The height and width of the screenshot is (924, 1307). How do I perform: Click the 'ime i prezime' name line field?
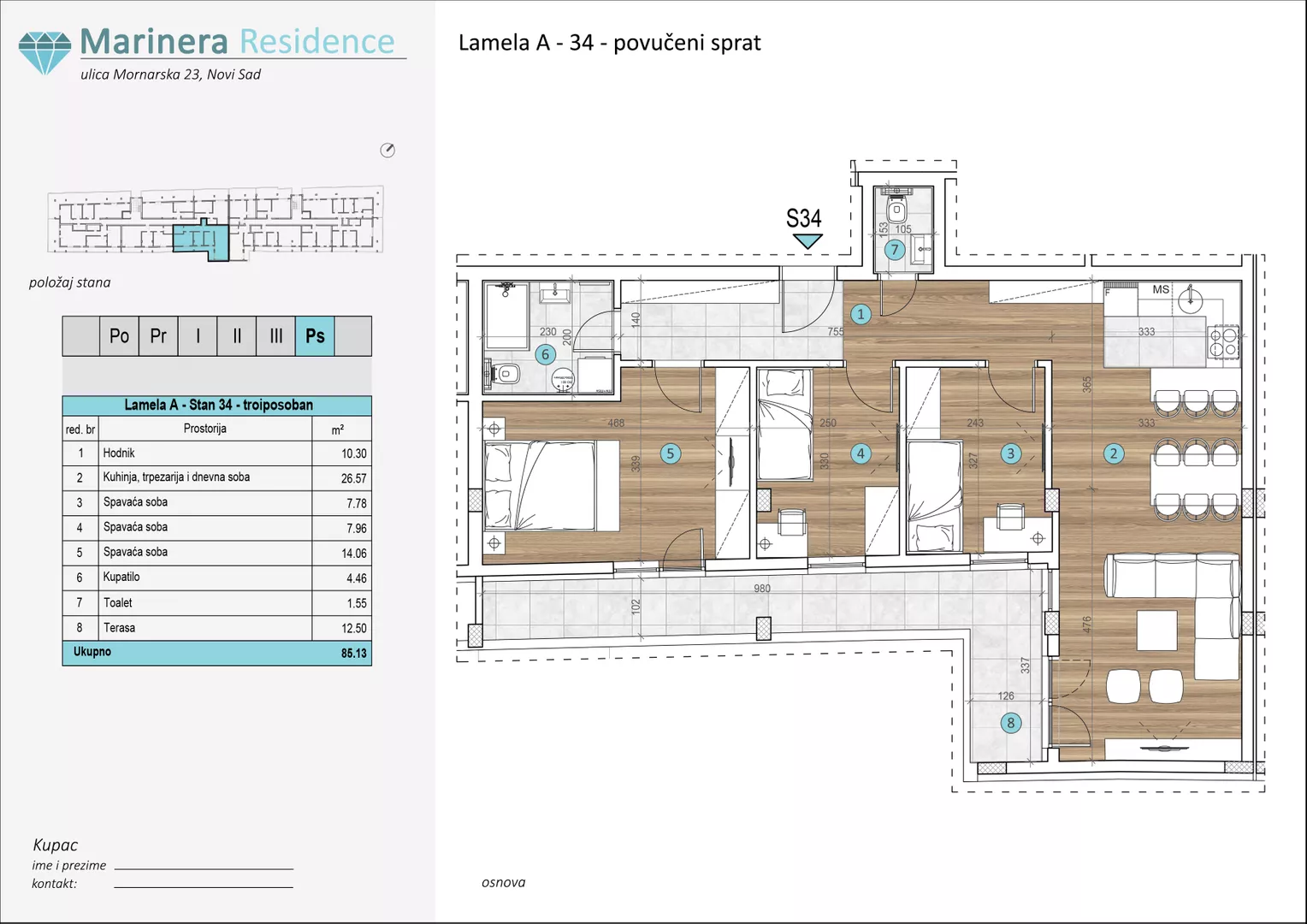[x=204, y=868]
